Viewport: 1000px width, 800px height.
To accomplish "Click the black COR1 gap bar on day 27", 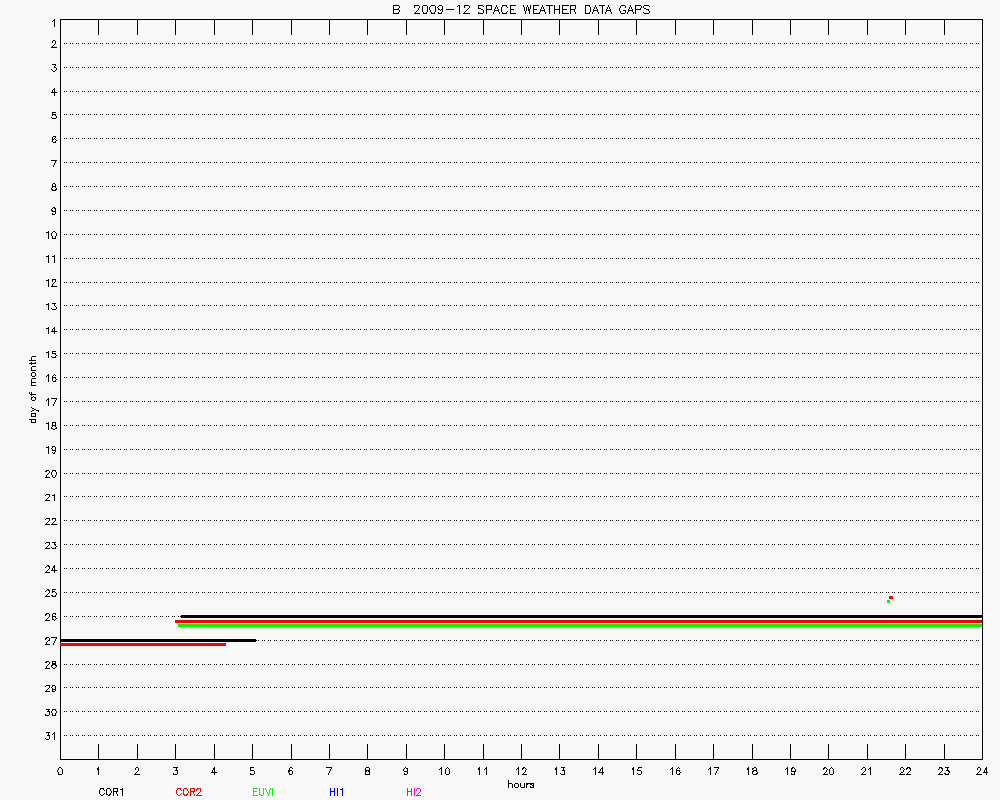I will (x=158, y=640).
